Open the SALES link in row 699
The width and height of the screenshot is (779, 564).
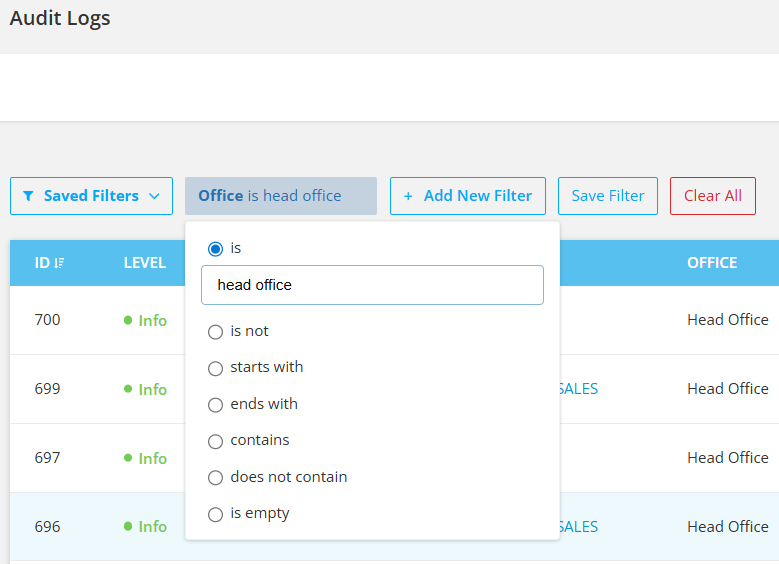579,389
